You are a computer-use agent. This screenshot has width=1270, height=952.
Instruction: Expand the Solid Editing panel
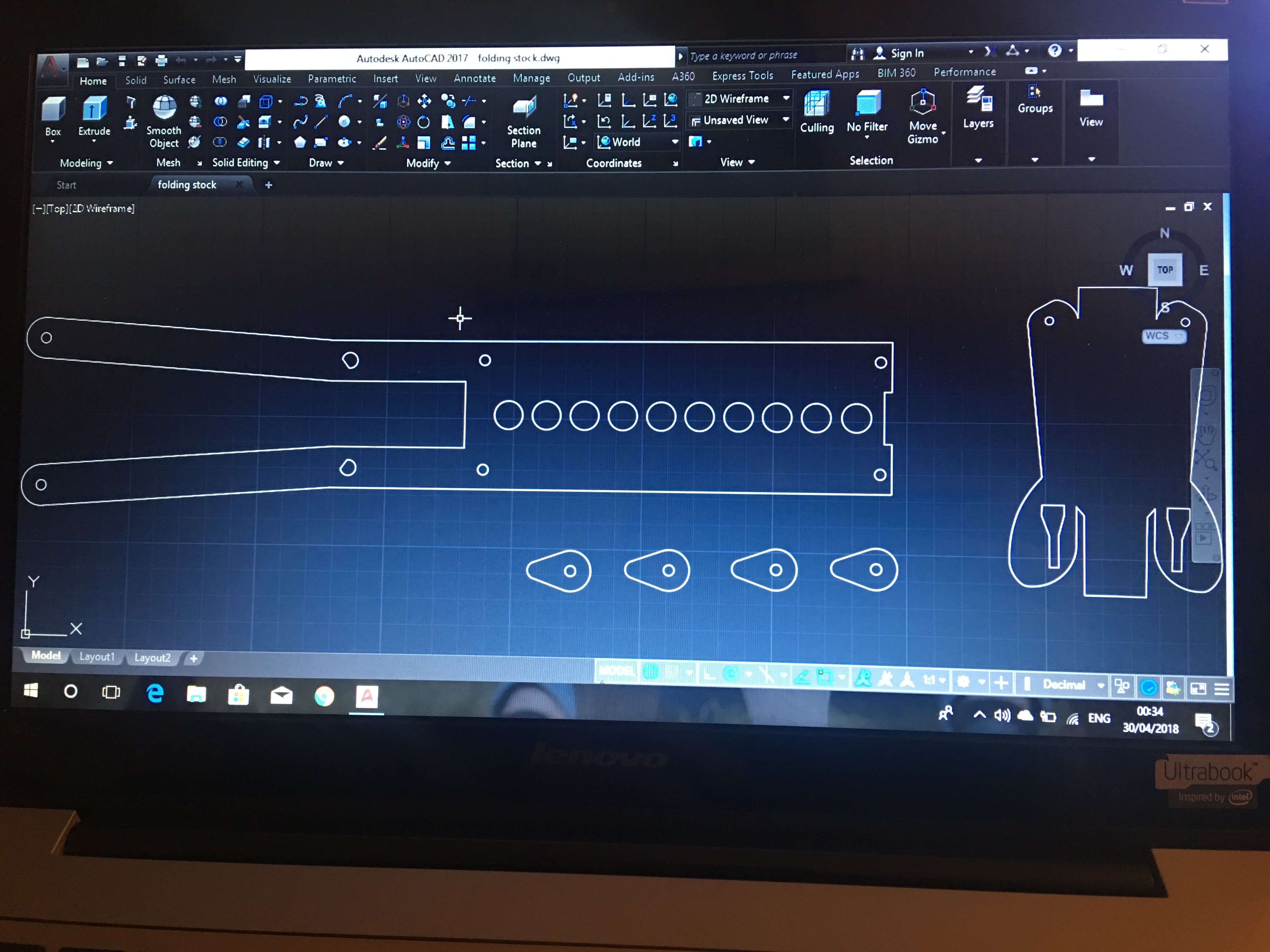(x=246, y=162)
